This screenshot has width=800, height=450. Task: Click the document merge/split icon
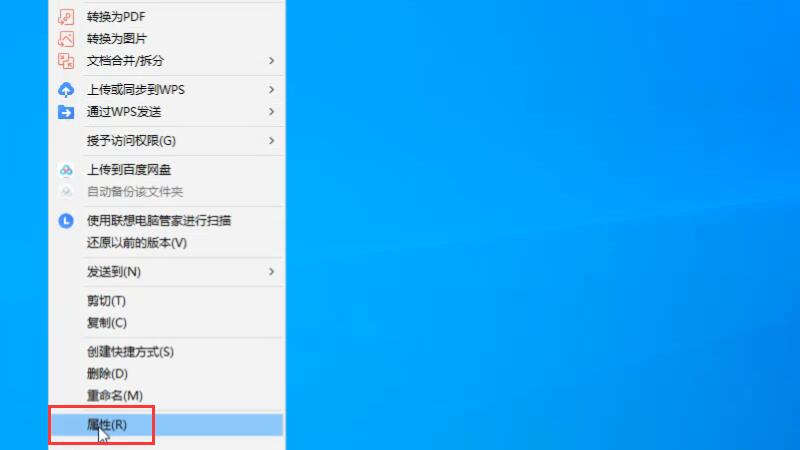pos(66,61)
